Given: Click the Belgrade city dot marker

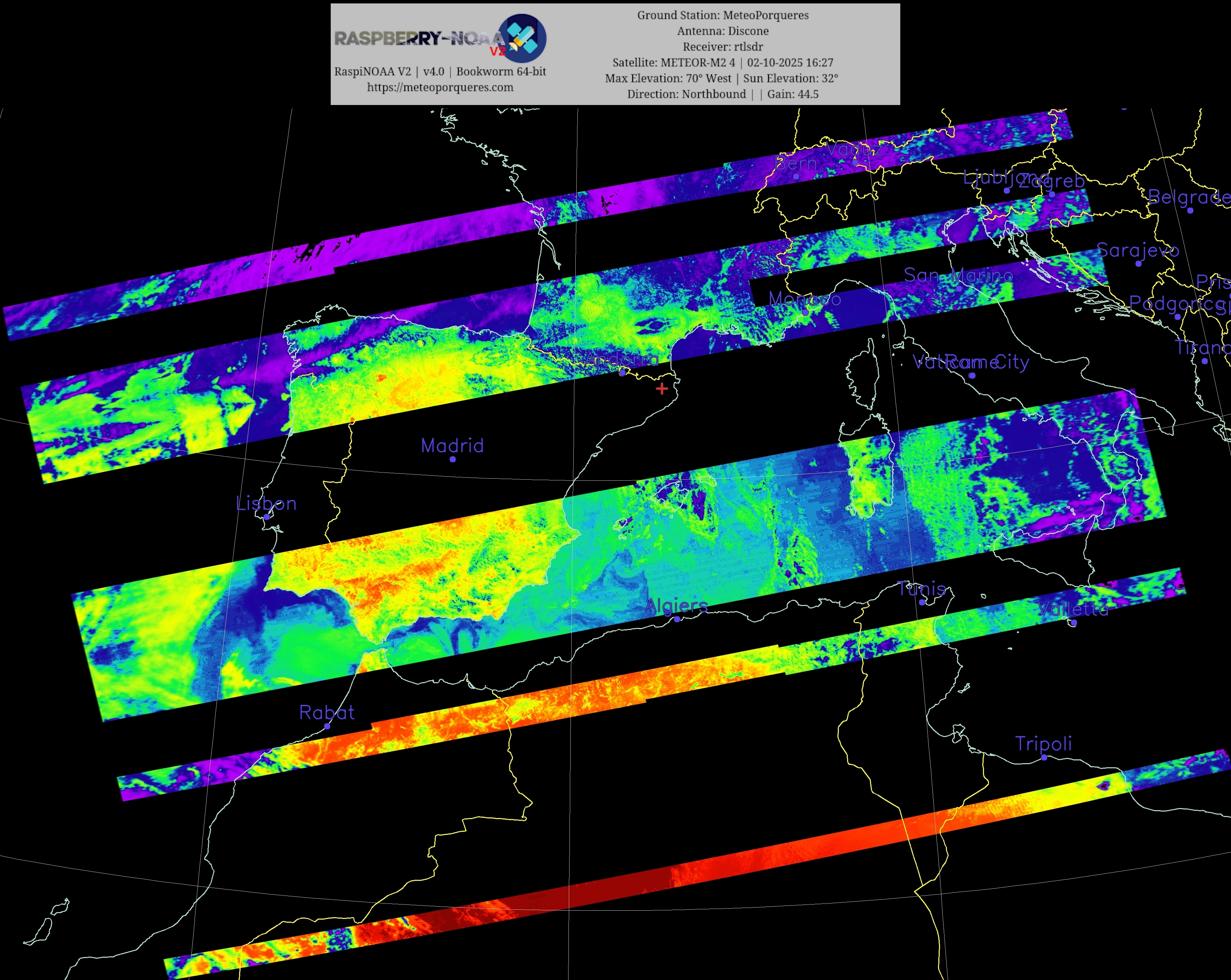Looking at the screenshot, I should pyautogui.click(x=1190, y=210).
